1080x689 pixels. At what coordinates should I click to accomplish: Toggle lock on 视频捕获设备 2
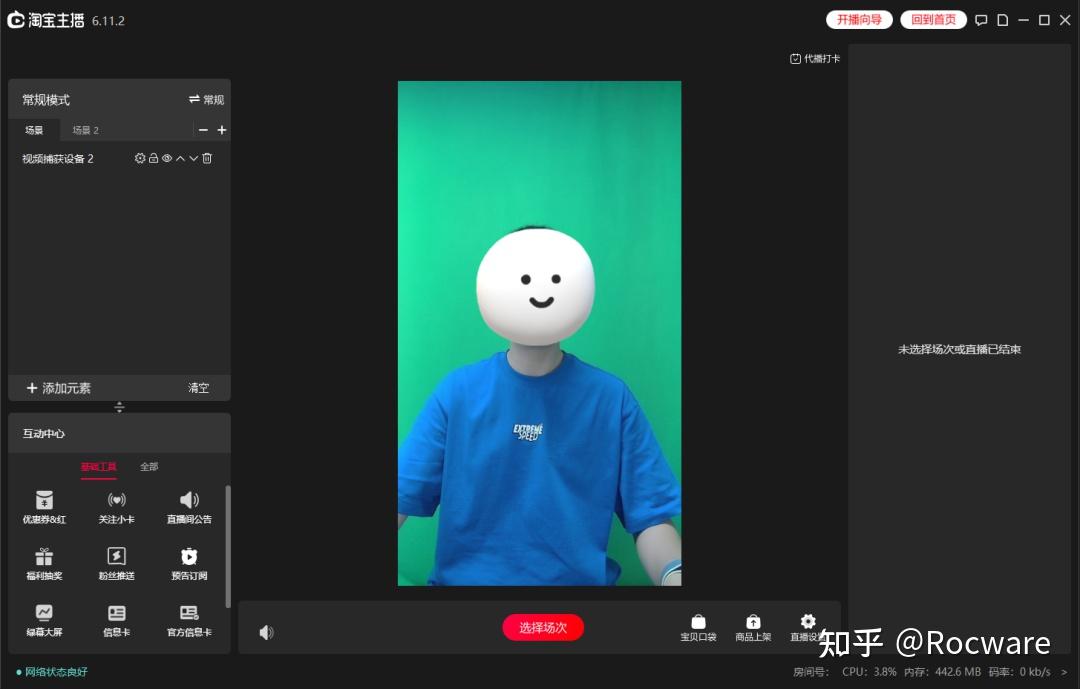(154, 158)
